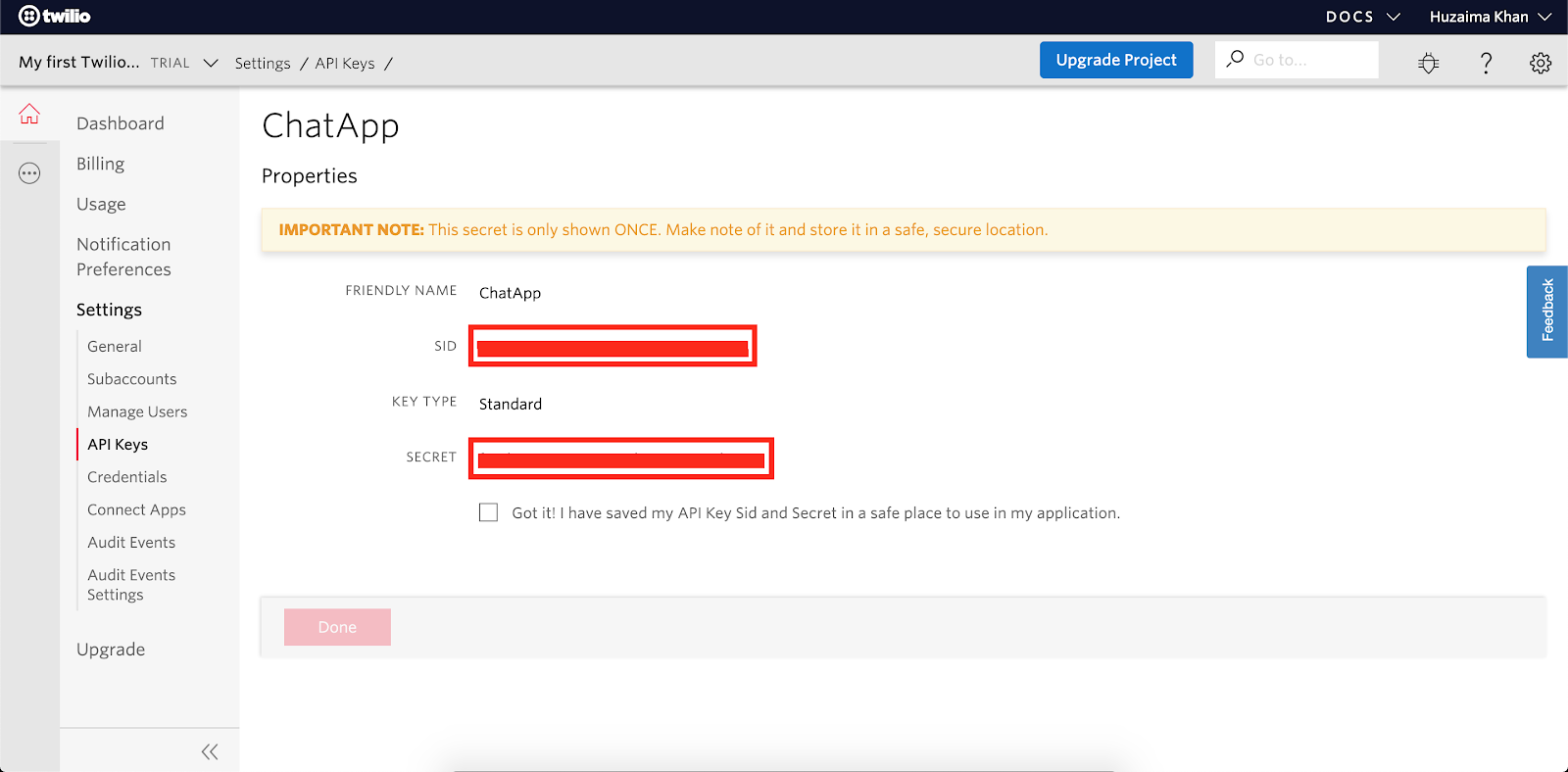Click the redacted SECRET value
Screen dimensions: 1568x772
click(621, 458)
